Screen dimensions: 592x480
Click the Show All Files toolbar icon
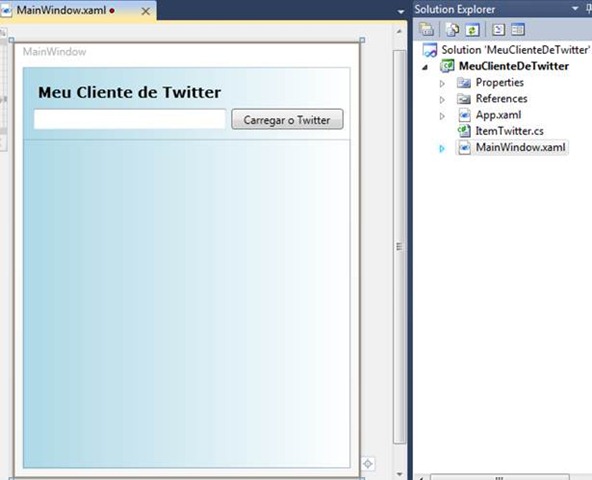coord(453,29)
